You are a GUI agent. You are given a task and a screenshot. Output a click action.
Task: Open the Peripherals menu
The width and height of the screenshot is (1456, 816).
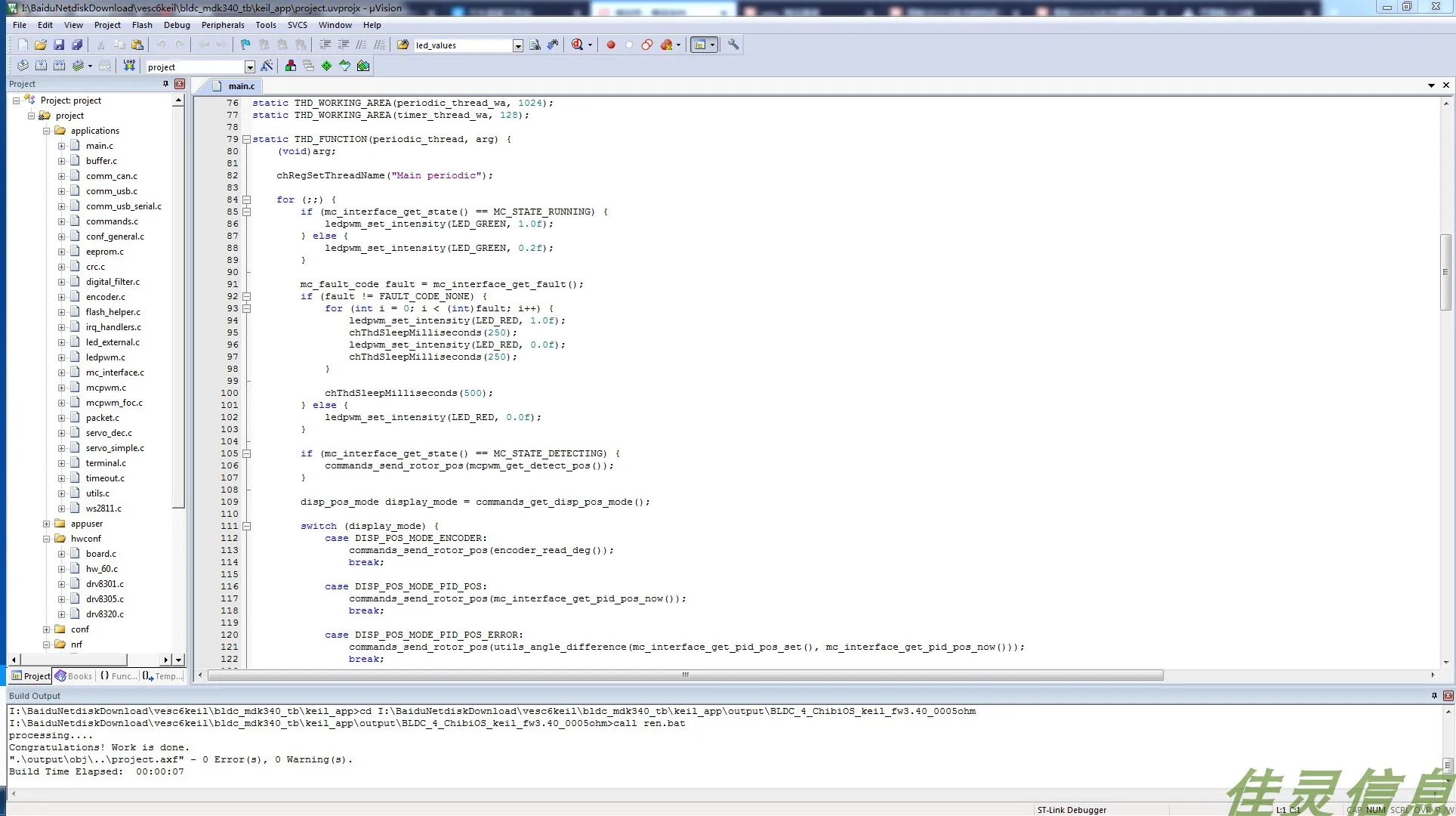click(222, 25)
